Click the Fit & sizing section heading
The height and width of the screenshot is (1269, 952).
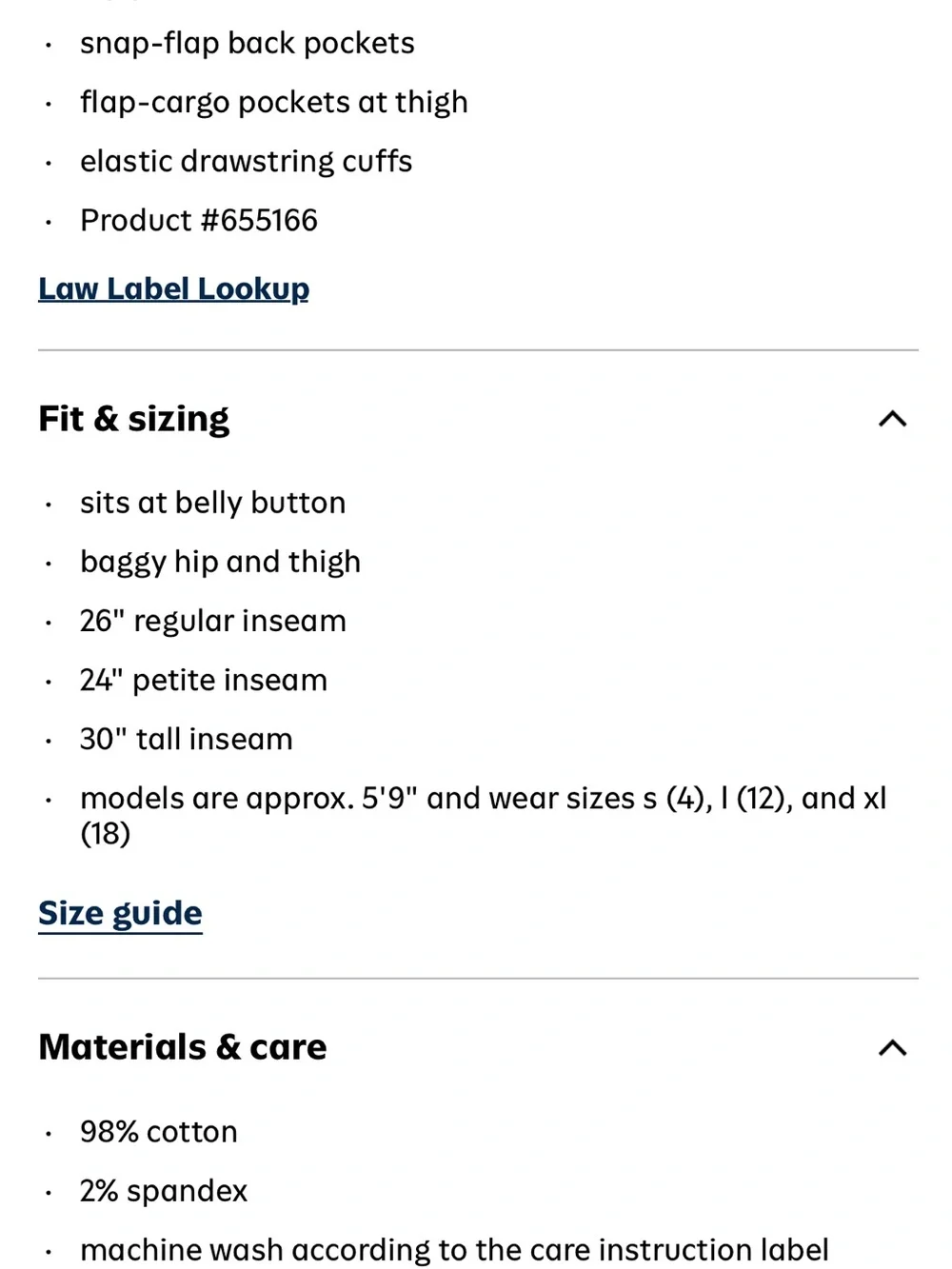[x=133, y=419]
